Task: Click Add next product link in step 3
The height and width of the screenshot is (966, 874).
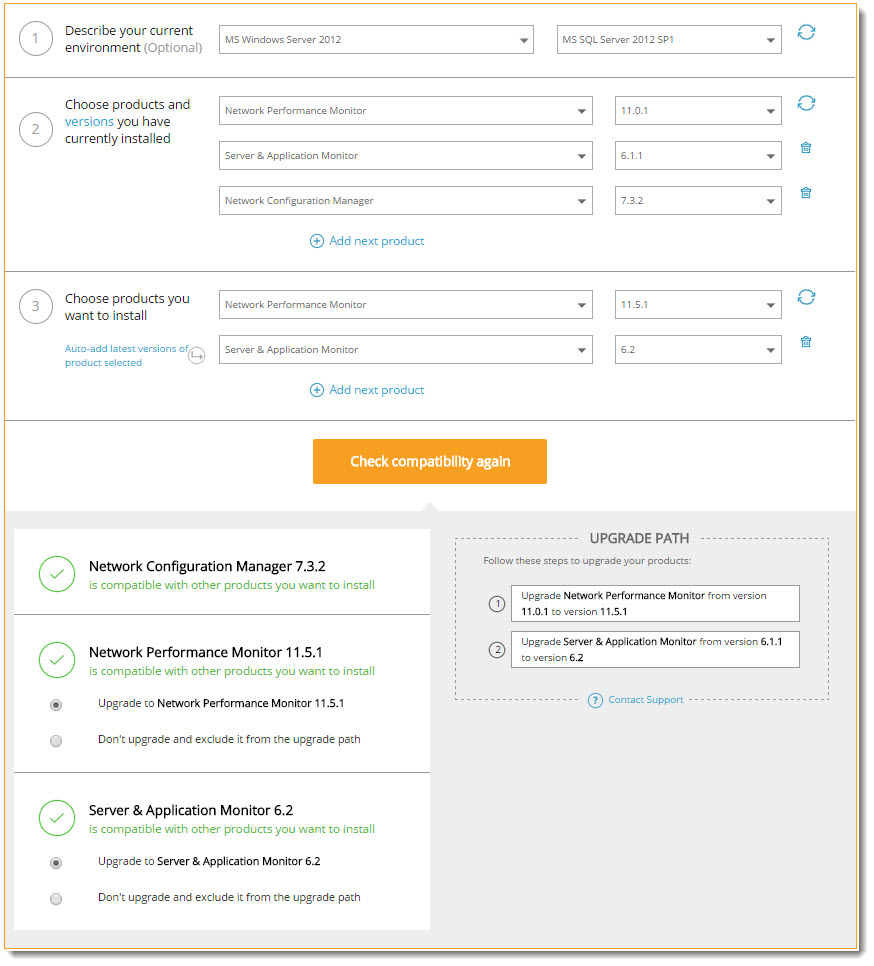Action: coord(376,390)
